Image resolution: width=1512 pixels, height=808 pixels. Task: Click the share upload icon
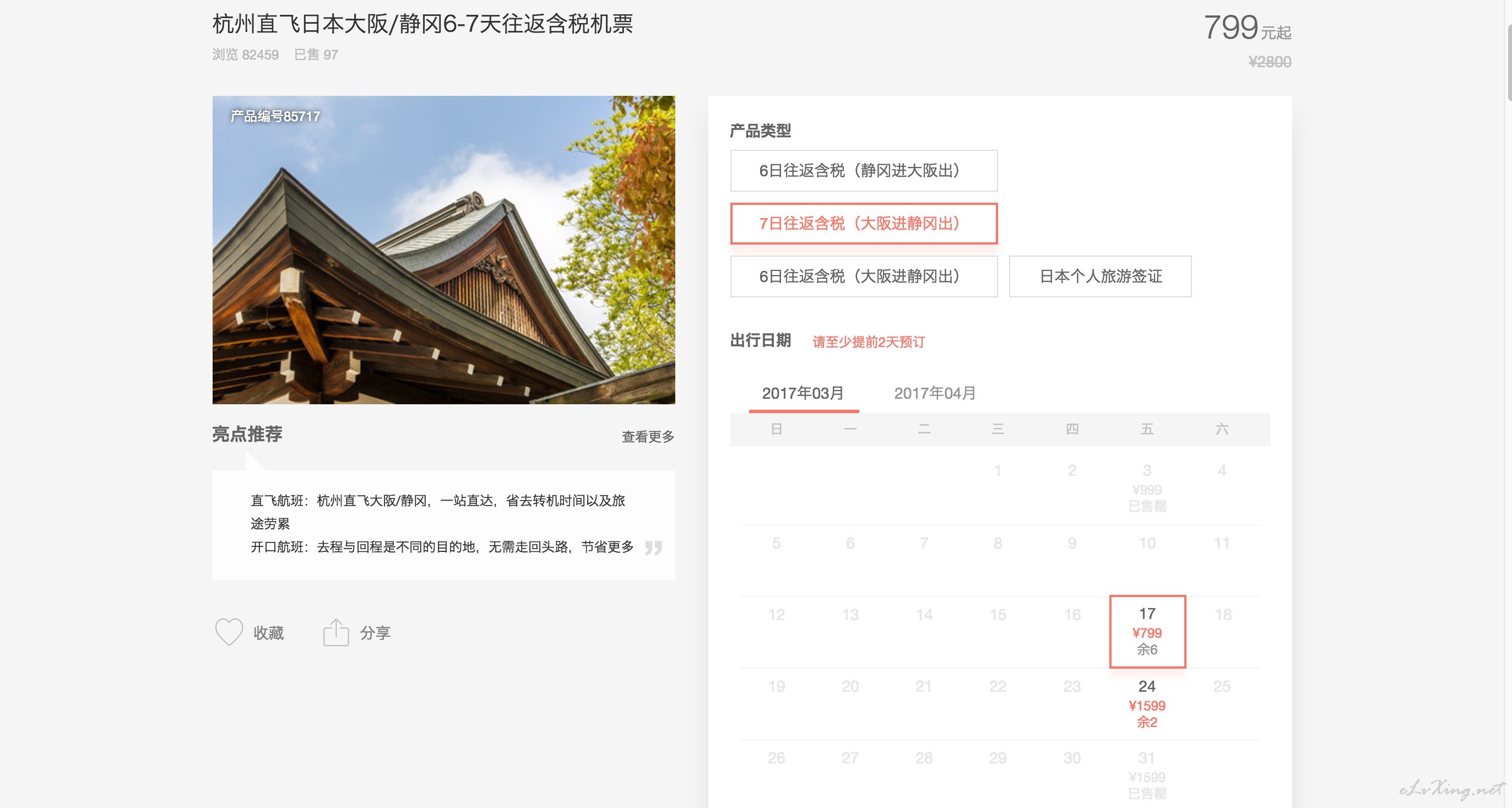click(336, 632)
